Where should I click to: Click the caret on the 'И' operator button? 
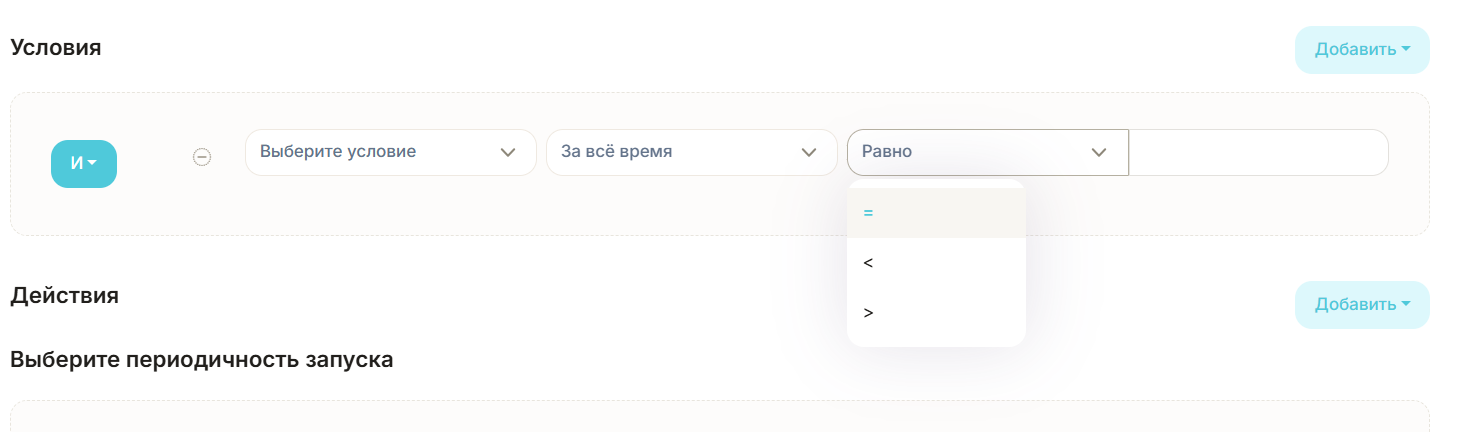coord(93,164)
